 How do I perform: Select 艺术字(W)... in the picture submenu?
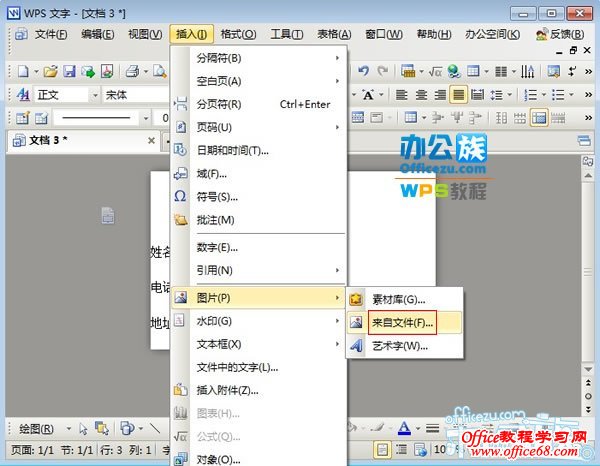tap(404, 346)
